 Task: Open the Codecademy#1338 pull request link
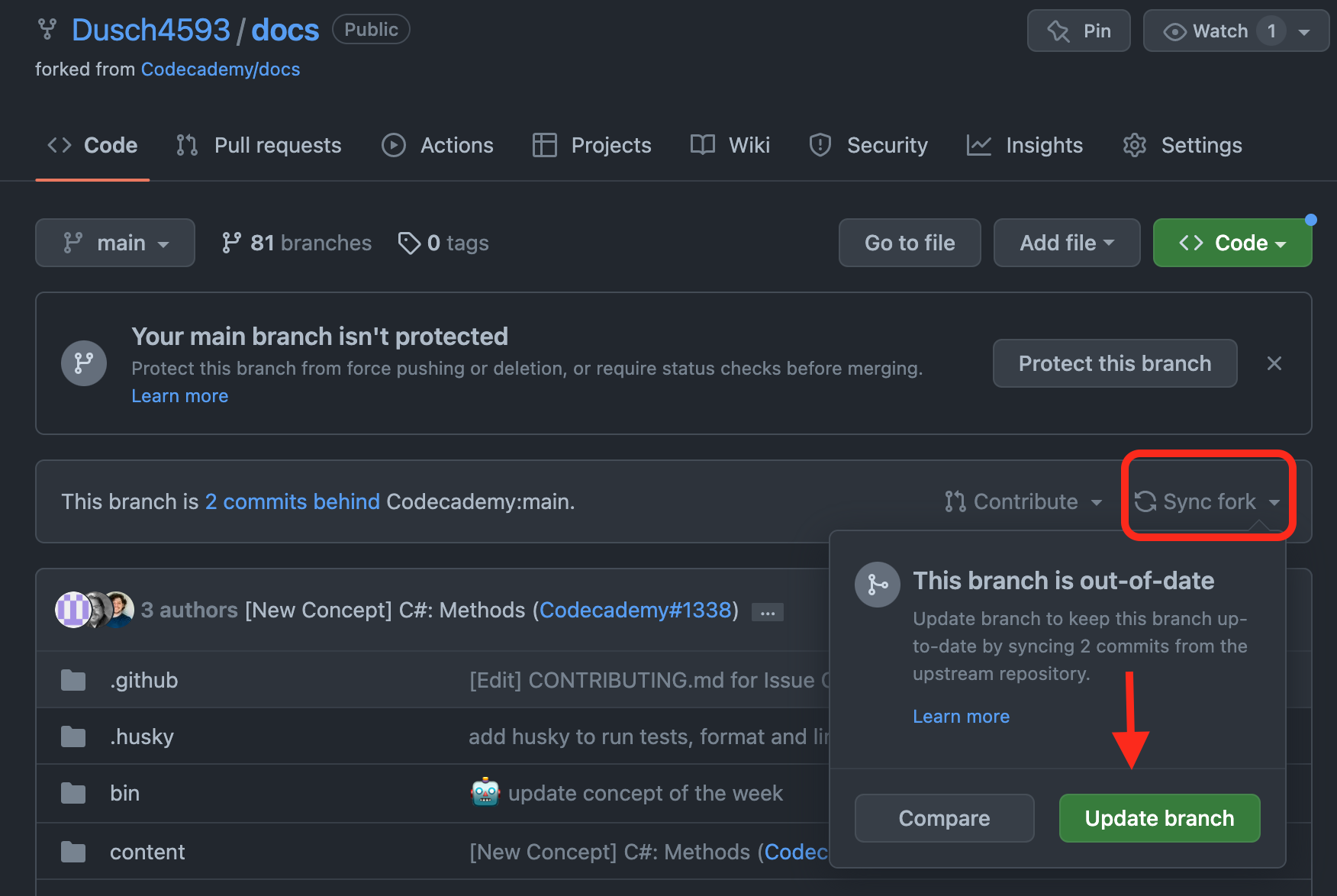coord(635,610)
